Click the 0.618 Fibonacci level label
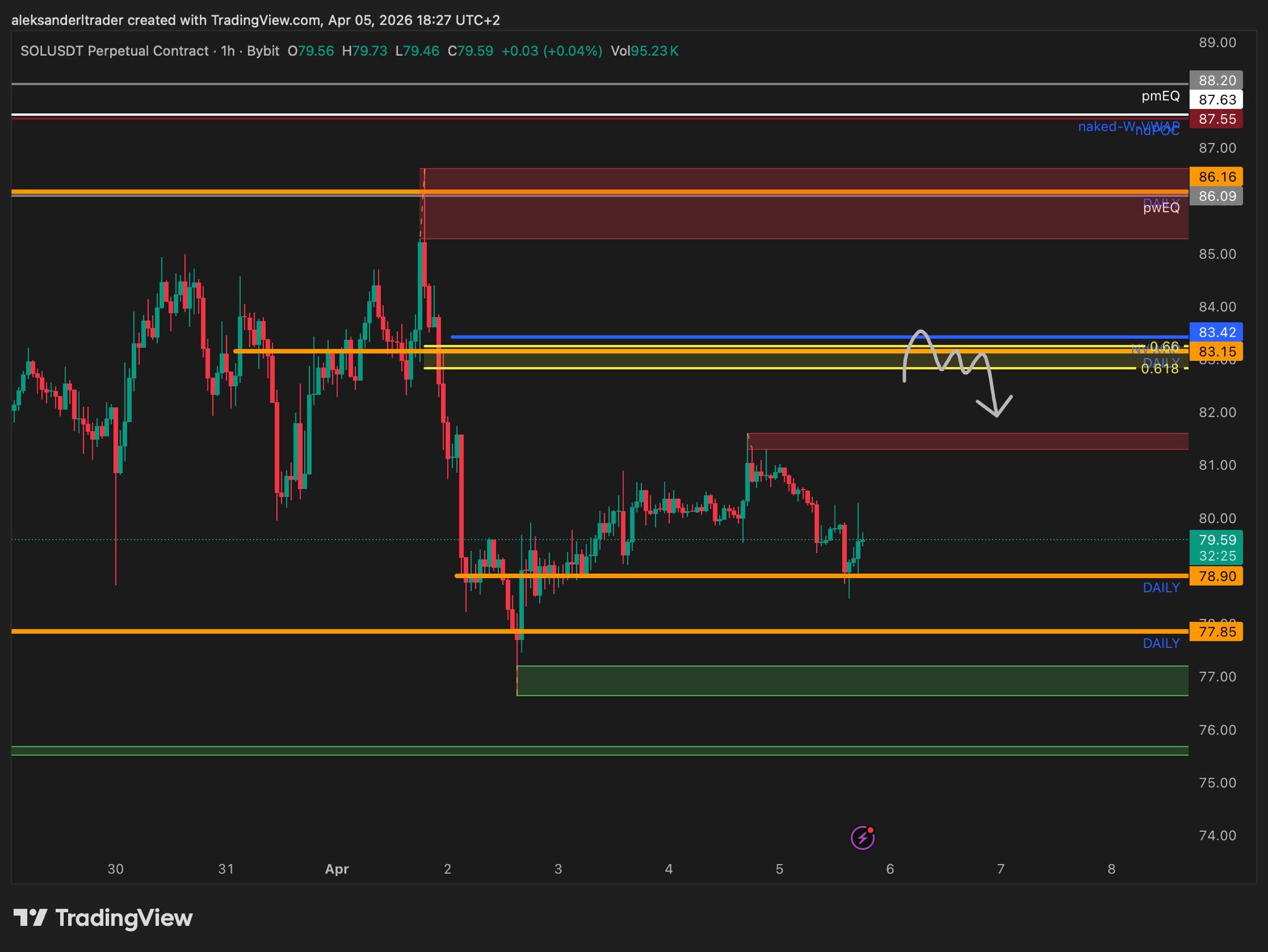1268x952 pixels. [1159, 369]
